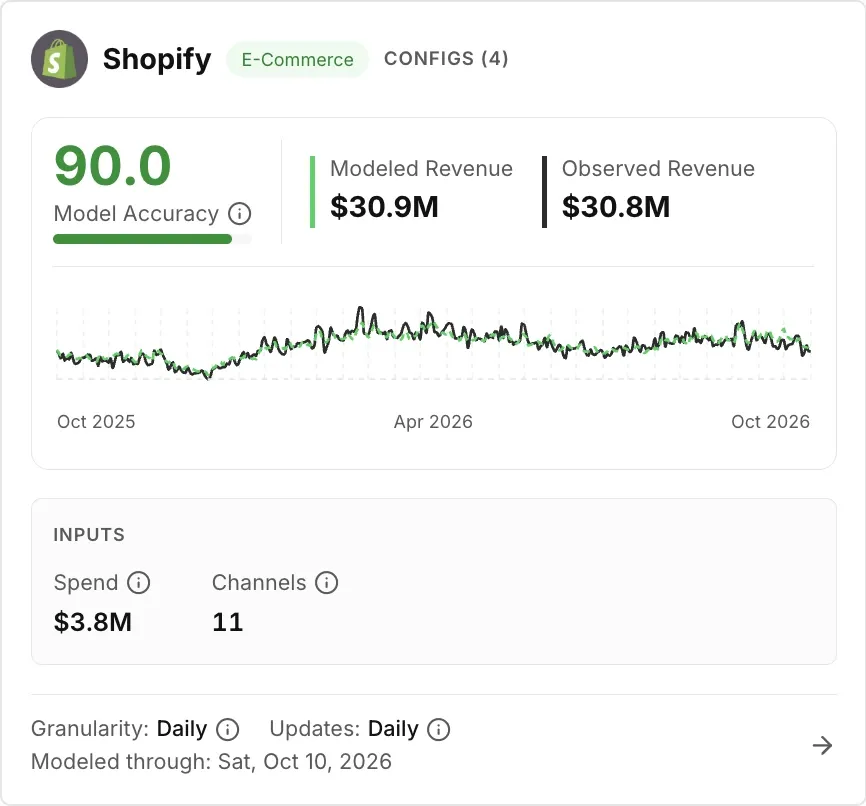Click the Shopify title text
This screenshot has height=806, width=866.
click(157, 59)
